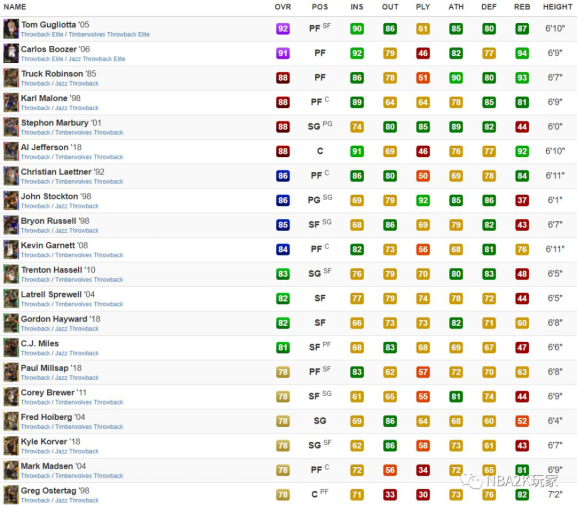
Task: Click Christian Laettner's blue 86 overall badge
Action: 283,176
